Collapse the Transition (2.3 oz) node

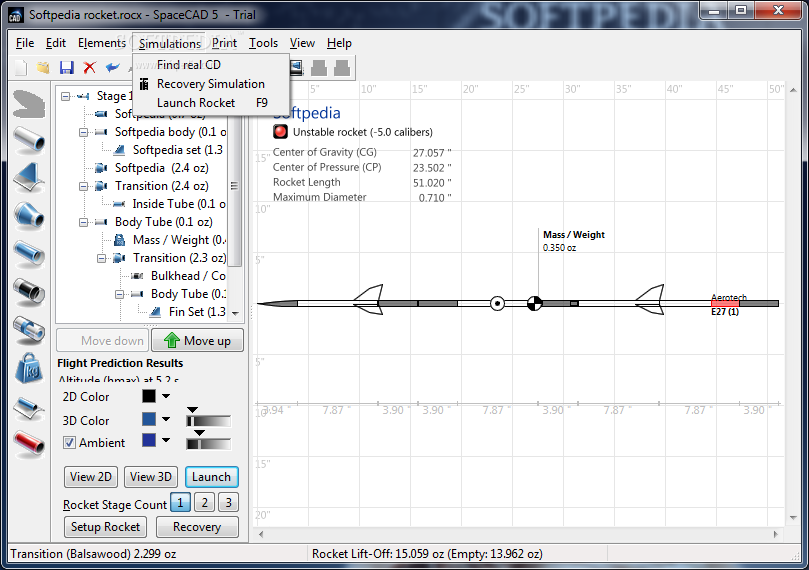point(101,258)
